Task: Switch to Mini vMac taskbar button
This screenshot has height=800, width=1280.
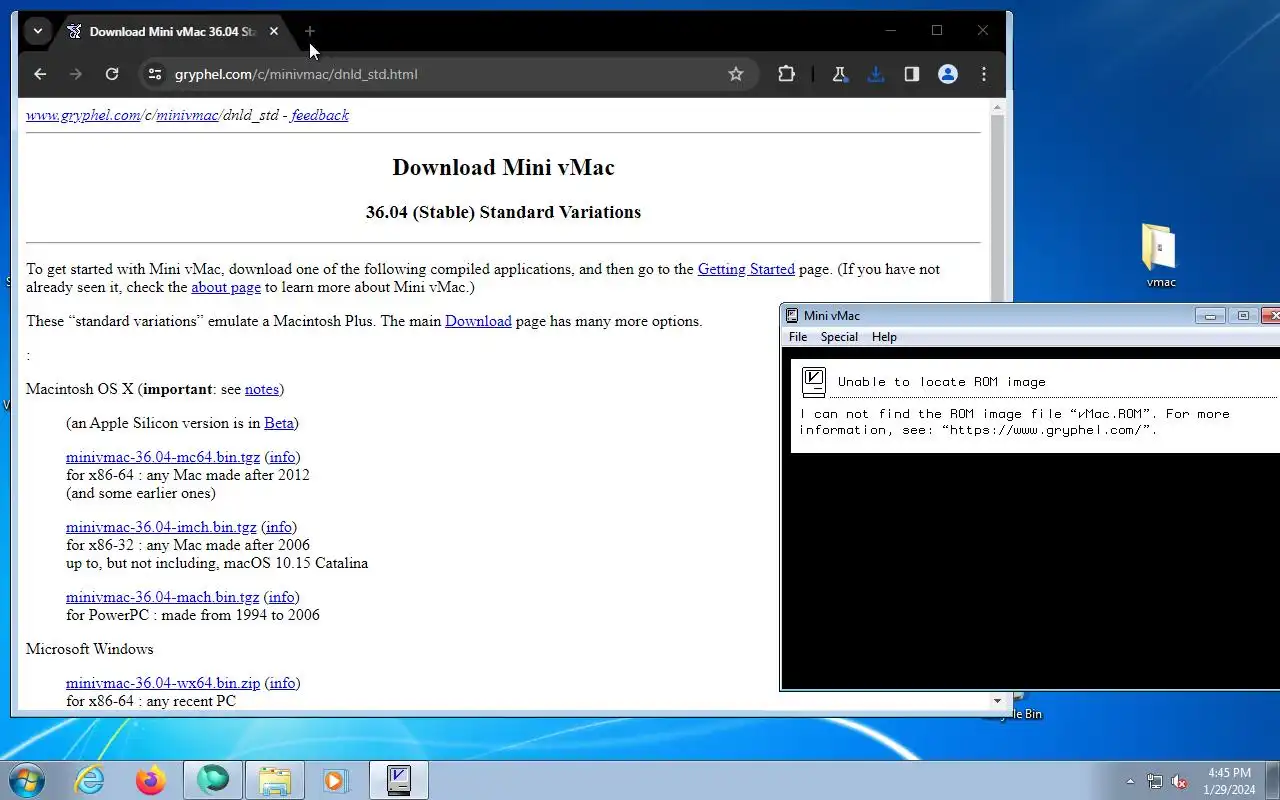Action: (x=399, y=780)
